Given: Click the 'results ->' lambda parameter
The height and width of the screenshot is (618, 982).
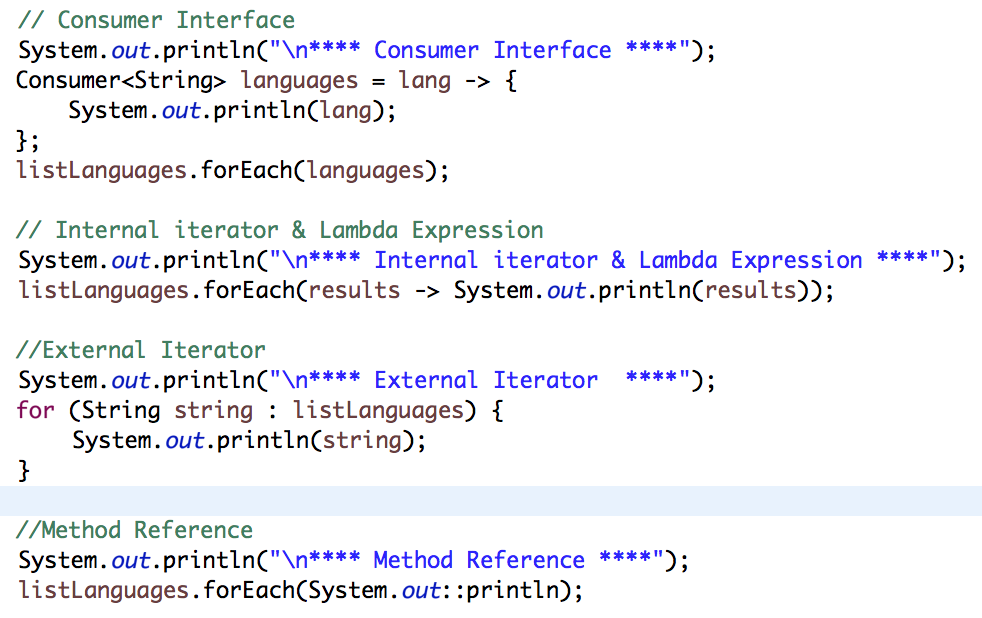Looking at the screenshot, I should [x=369, y=290].
